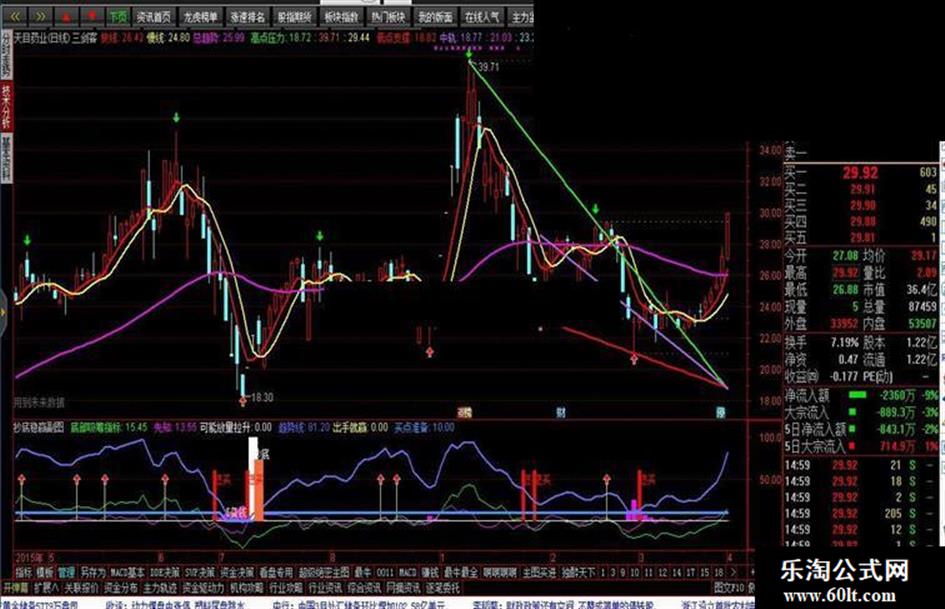
Task: Switch to 基本资料 vertical sidebar tab
Action: pyautogui.click(x=6, y=157)
